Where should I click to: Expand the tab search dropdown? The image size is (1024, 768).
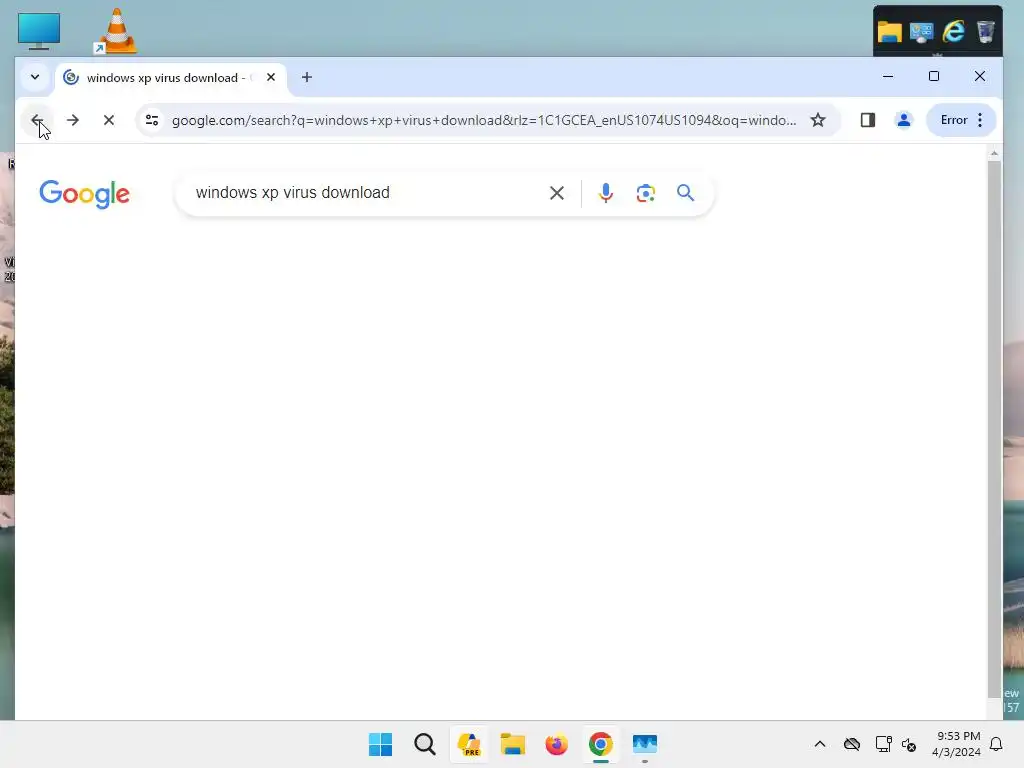tap(35, 77)
